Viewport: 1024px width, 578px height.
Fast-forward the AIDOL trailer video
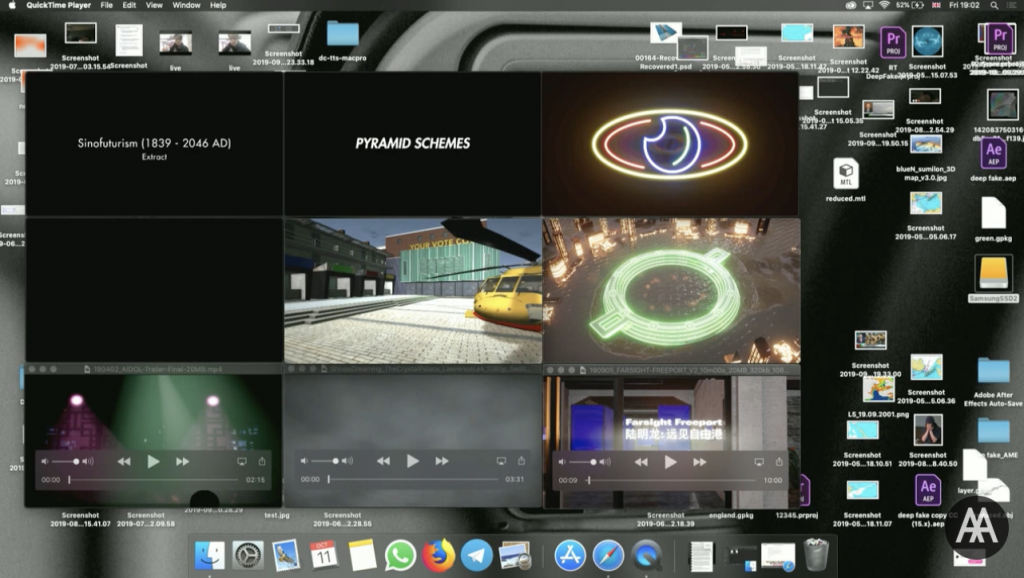pyautogui.click(x=182, y=462)
